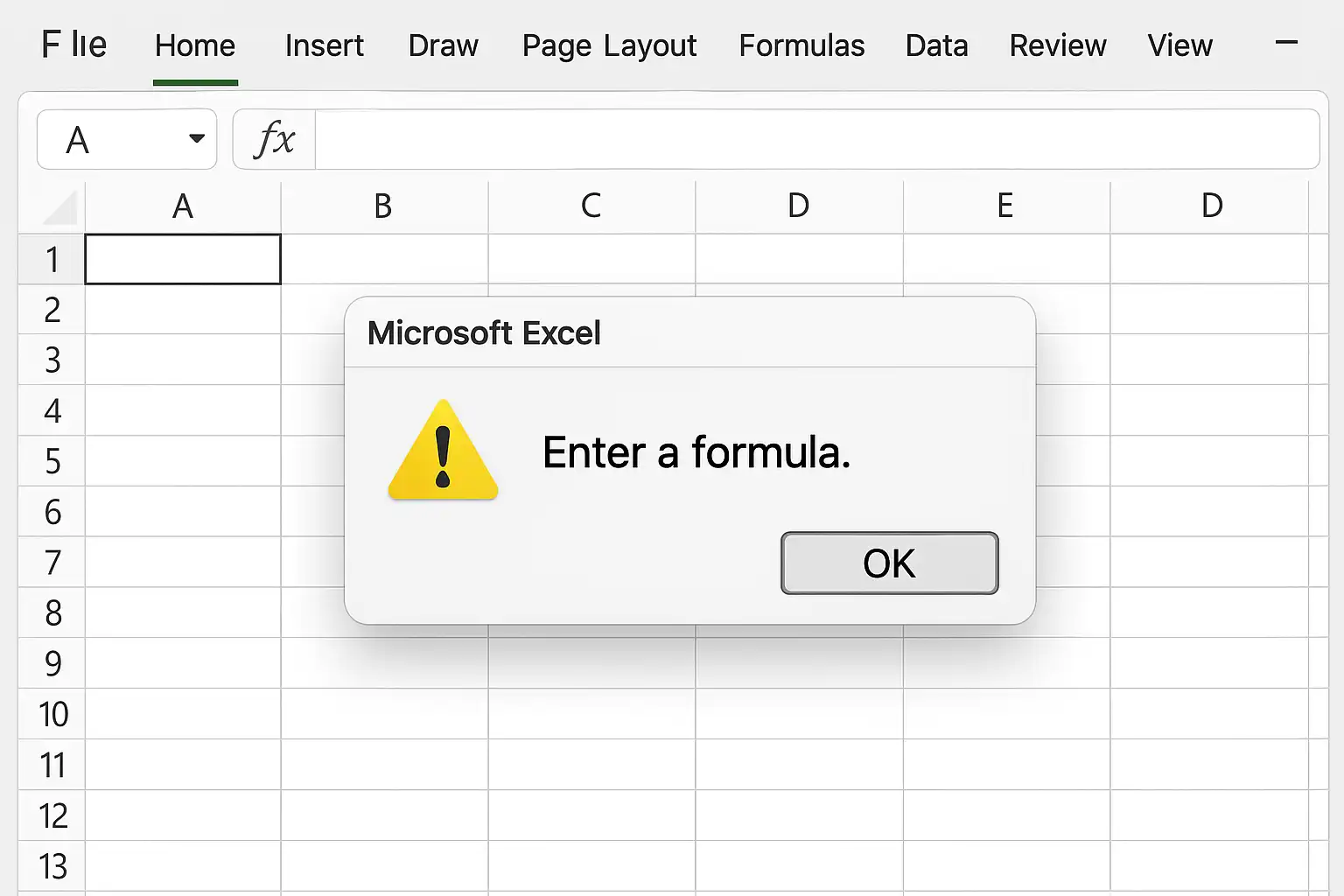This screenshot has height=896, width=1344.
Task: Switch to the Review tab
Action: [1057, 45]
